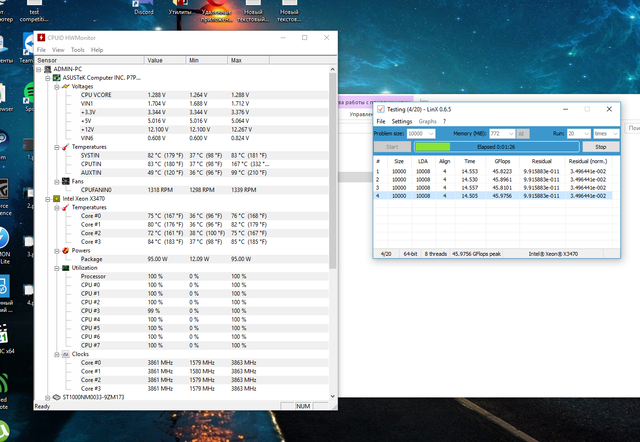Viewport: 640px width, 442px height.
Task: Click the Utilization category icon
Action: pyautogui.click(x=66, y=268)
